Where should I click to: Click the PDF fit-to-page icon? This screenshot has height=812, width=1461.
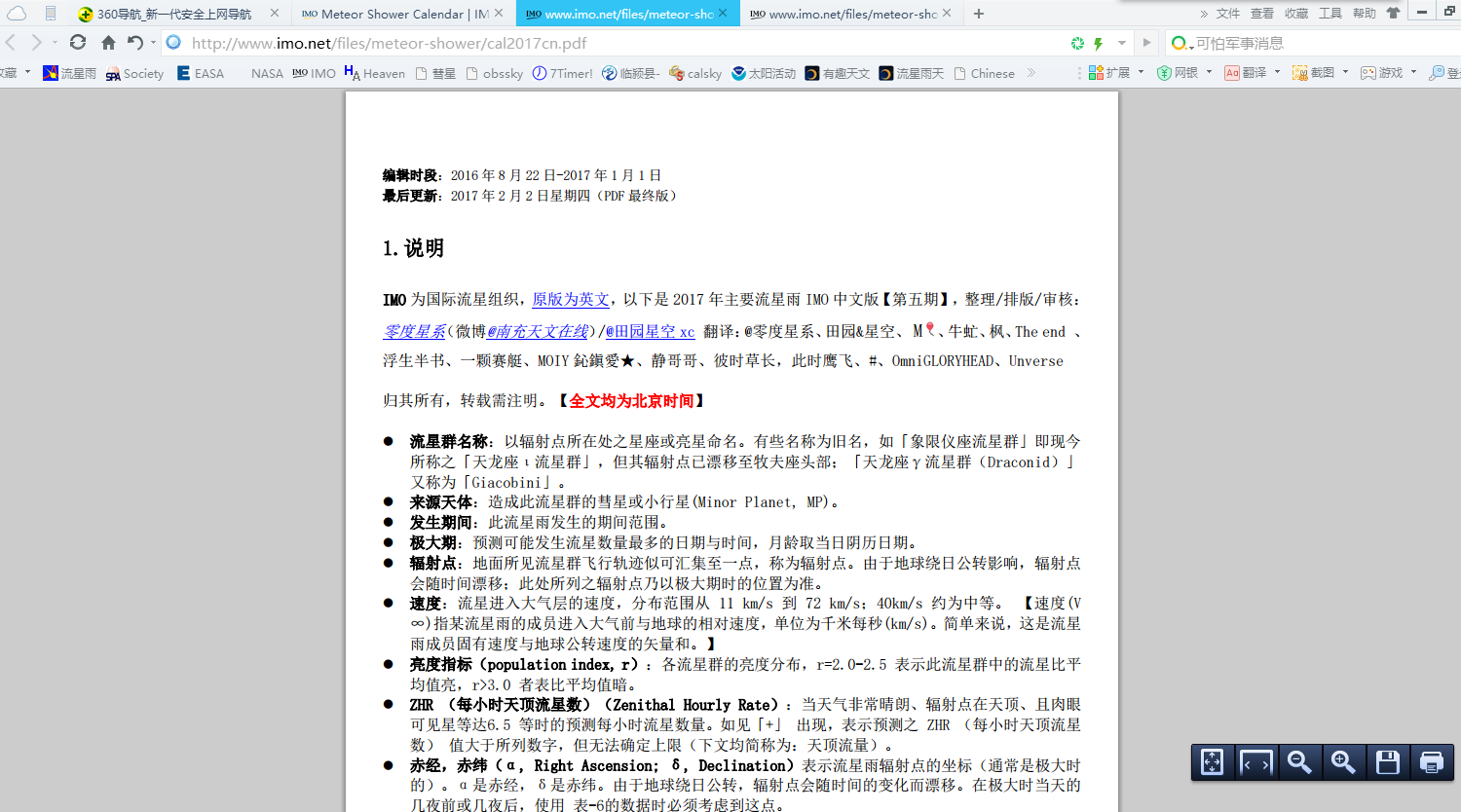[1212, 762]
